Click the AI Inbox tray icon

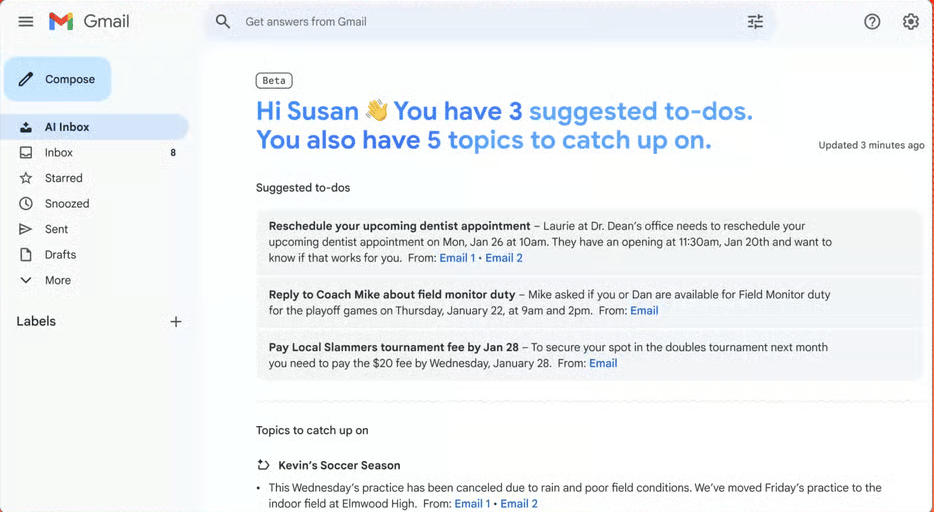tap(26, 127)
